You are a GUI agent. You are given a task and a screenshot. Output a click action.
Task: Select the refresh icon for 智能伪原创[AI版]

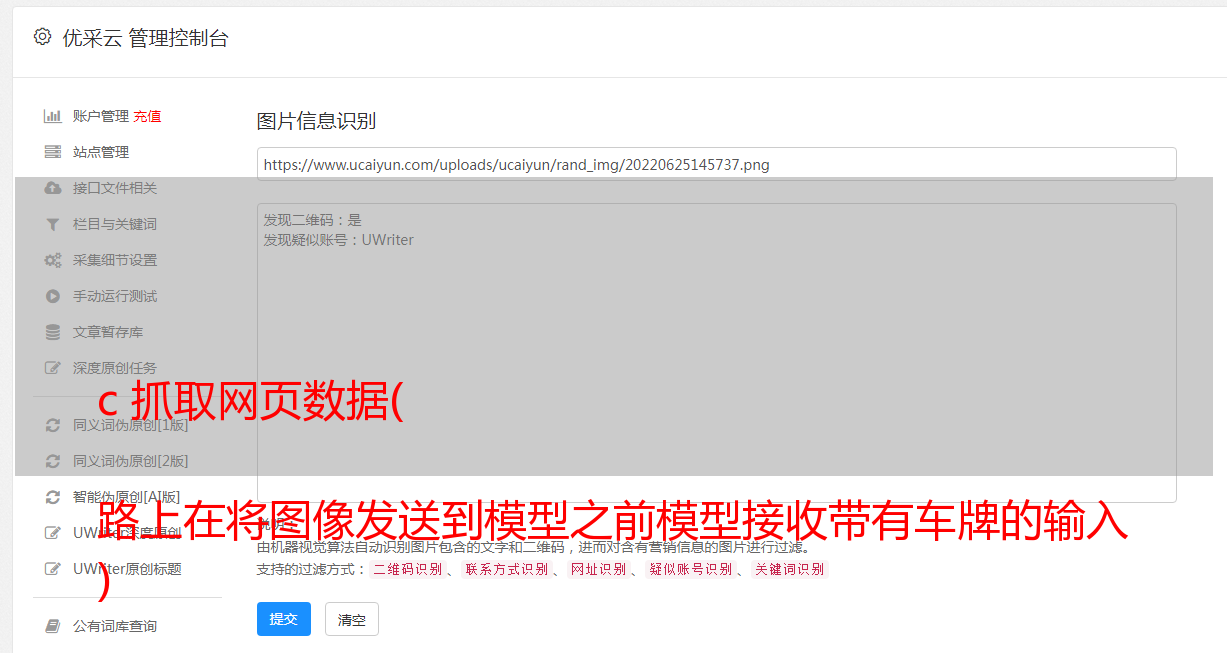coord(53,497)
